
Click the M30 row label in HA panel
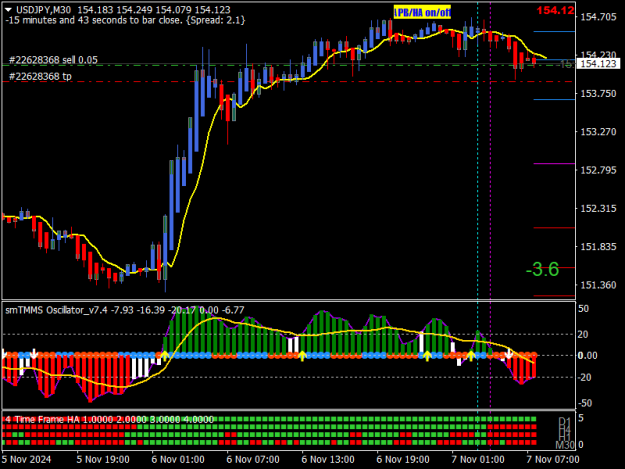click(x=565, y=445)
